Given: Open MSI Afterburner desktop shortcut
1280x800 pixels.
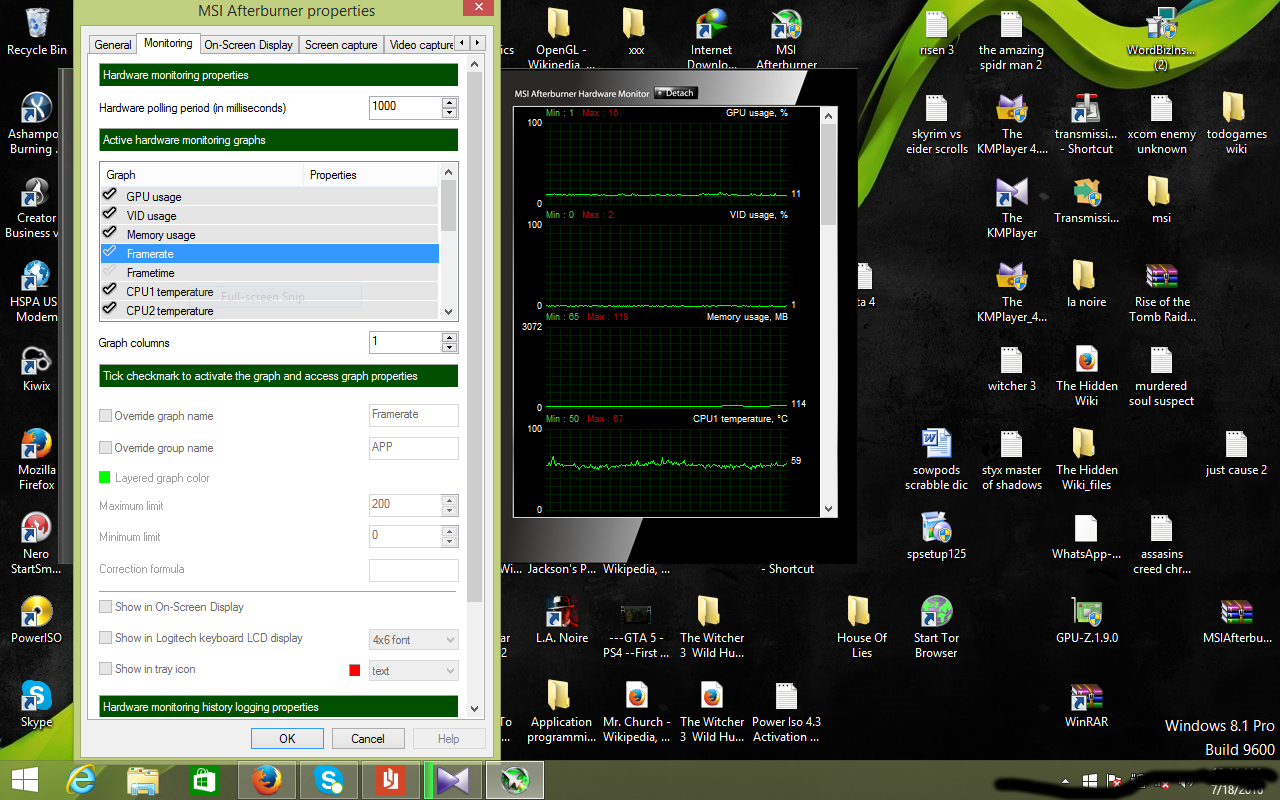Looking at the screenshot, I should [x=786, y=40].
